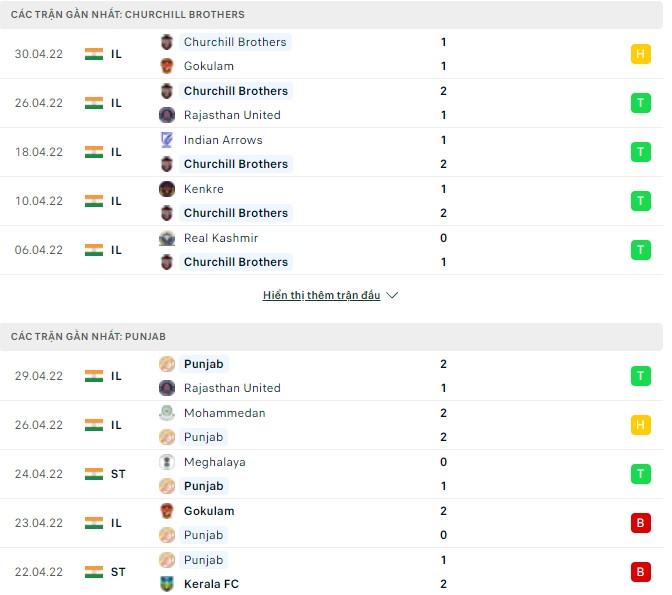Click red B badge for Gokulam vs Punjab

[x=640, y=523]
